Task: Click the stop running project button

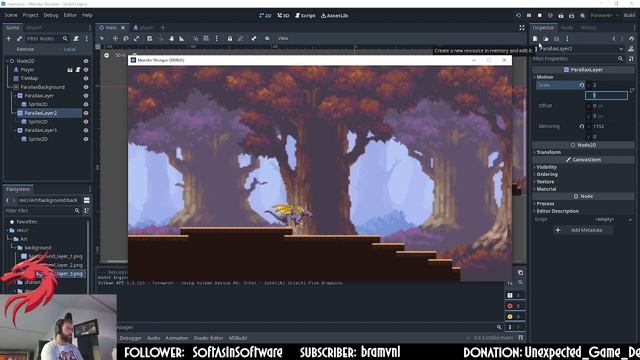Action: pyautogui.click(x=540, y=16)
